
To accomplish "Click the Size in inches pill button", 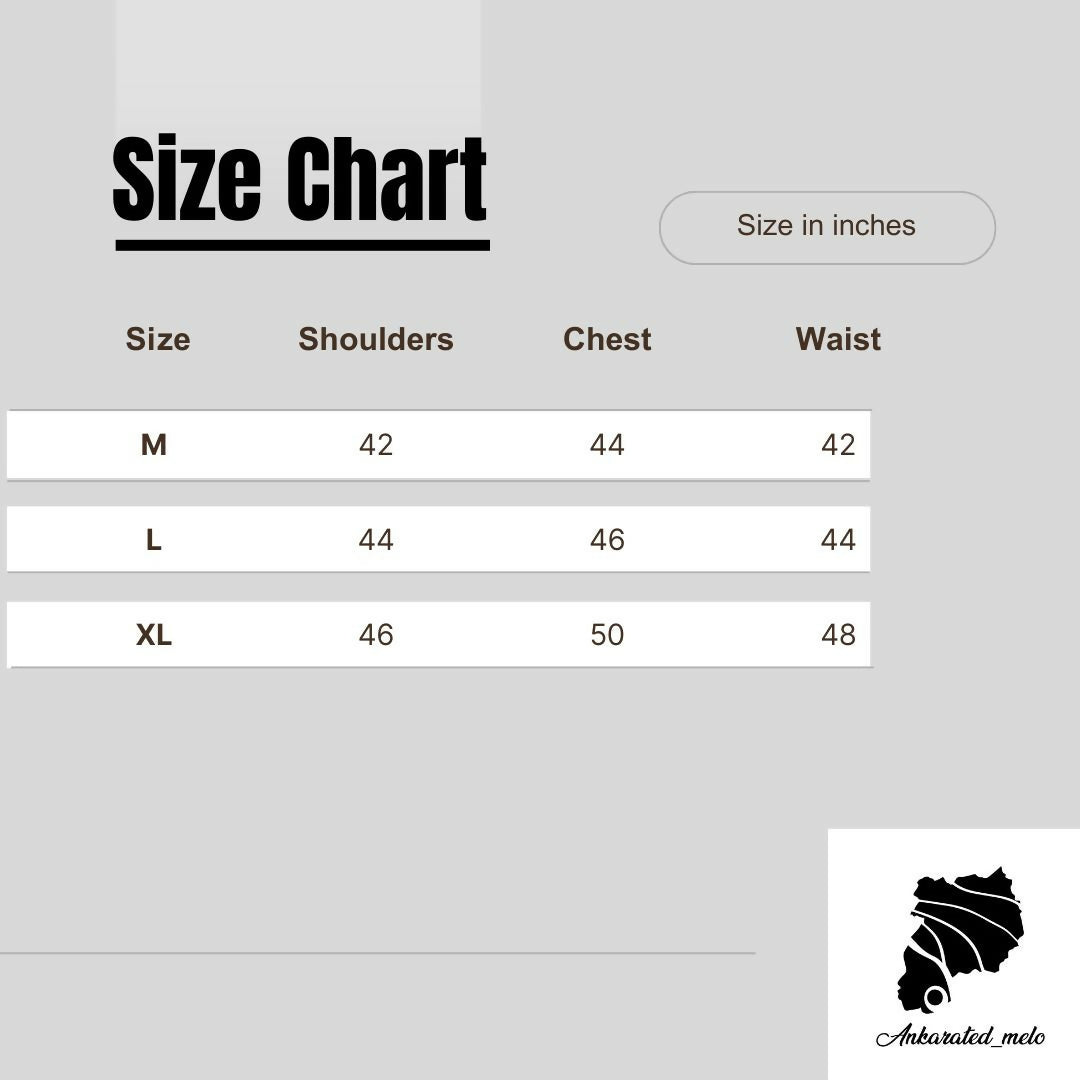I will pyautogui.click(x=827, y=227).
